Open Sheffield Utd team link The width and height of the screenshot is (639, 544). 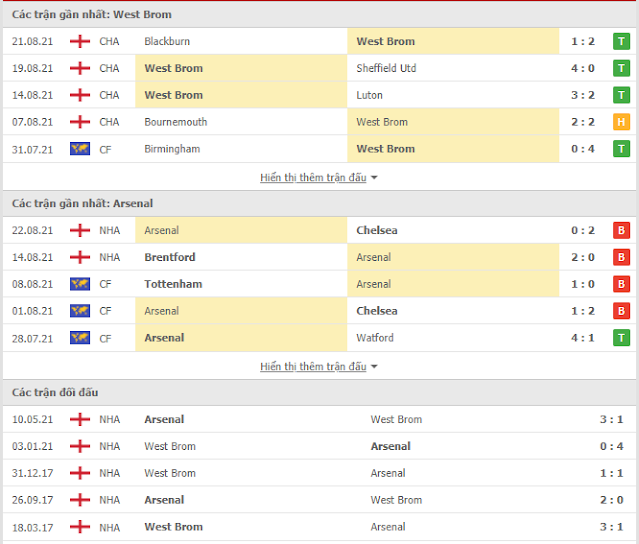click(386, 68)
